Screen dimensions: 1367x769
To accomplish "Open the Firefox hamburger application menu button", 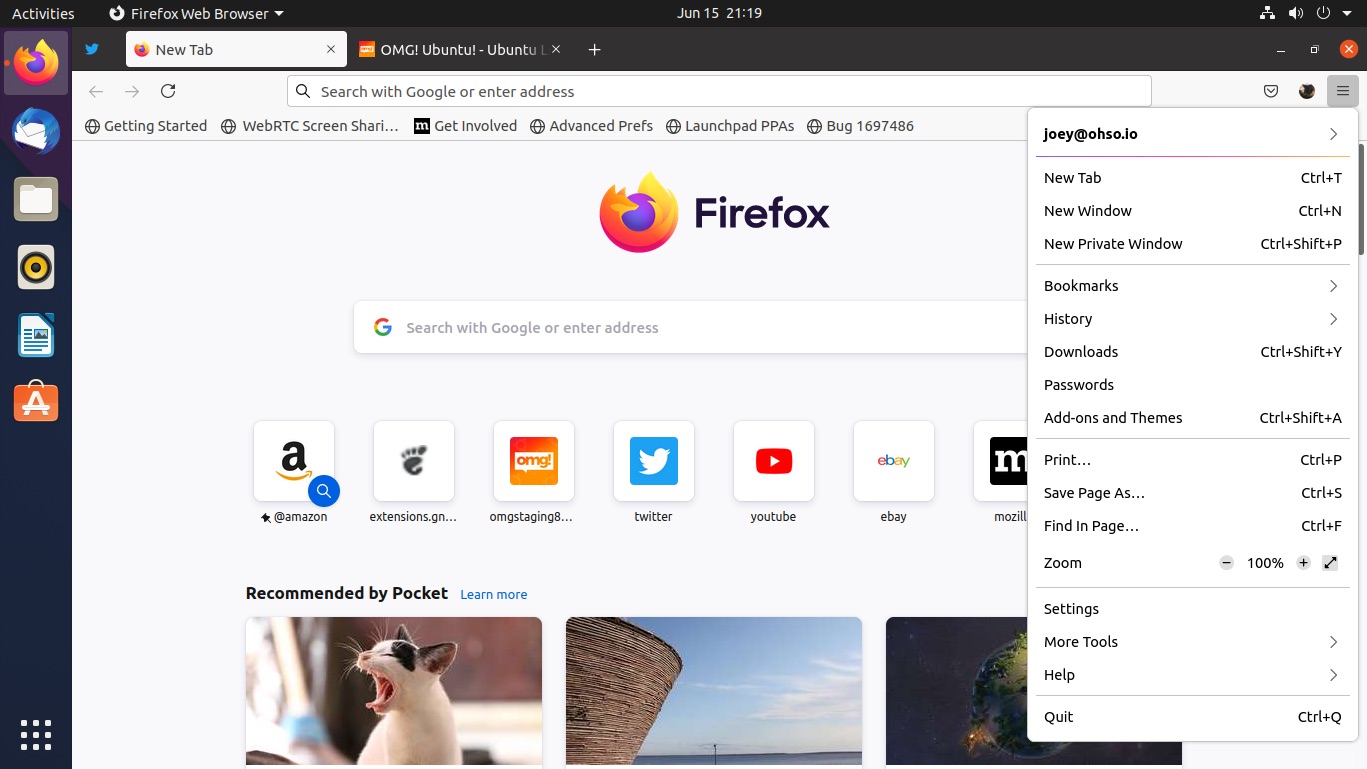I will [1342, 91].
